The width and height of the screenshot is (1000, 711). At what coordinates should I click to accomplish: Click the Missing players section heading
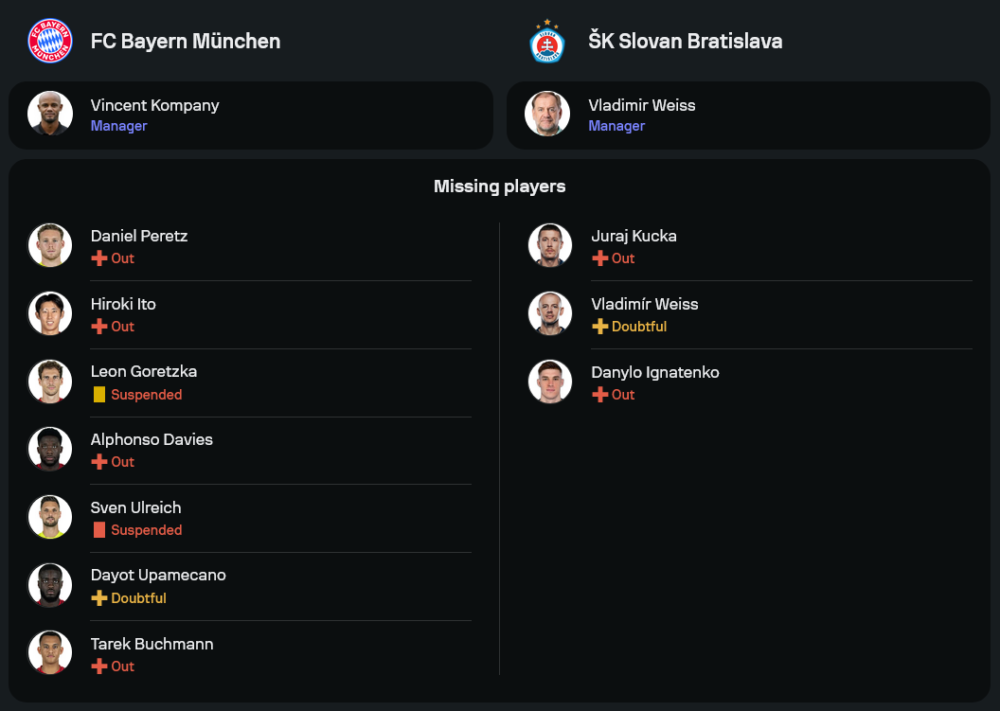tap(499, 187)
